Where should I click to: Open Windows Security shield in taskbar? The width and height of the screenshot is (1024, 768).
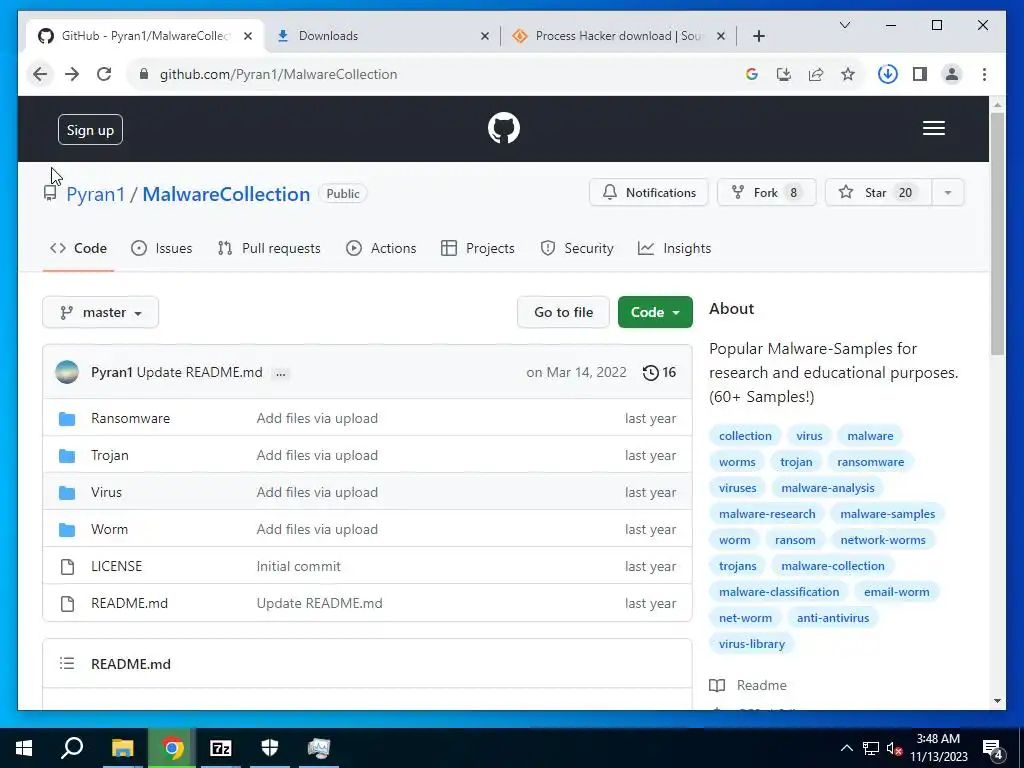point(270,748)
